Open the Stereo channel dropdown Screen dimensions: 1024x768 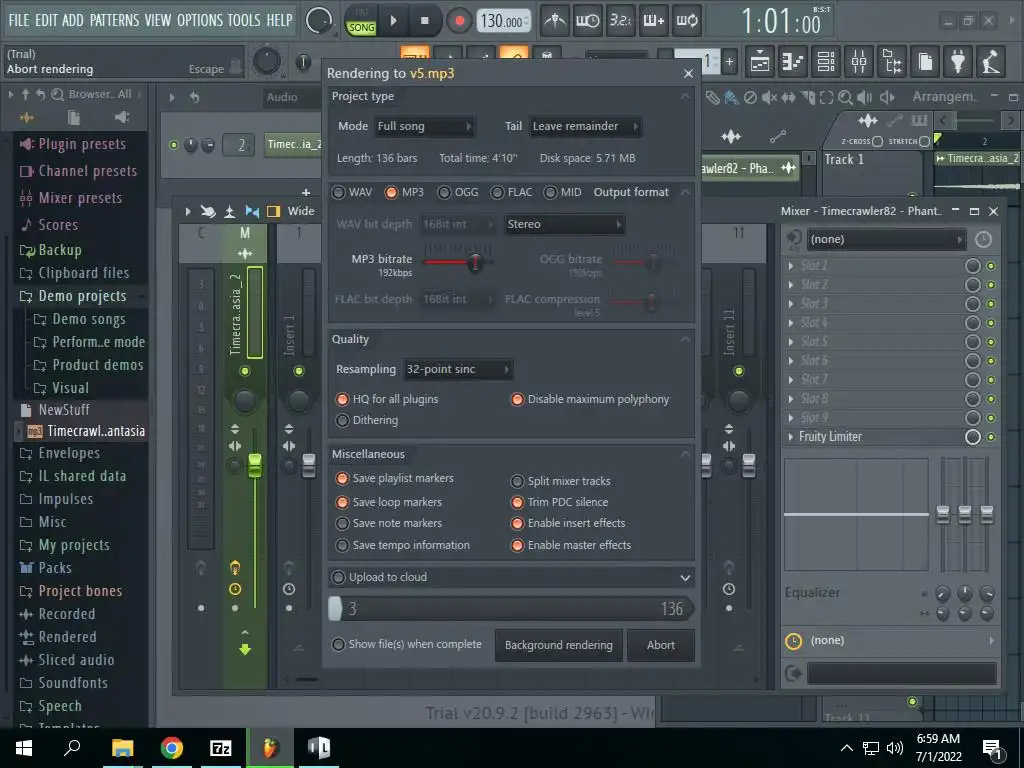click(565, 224)
